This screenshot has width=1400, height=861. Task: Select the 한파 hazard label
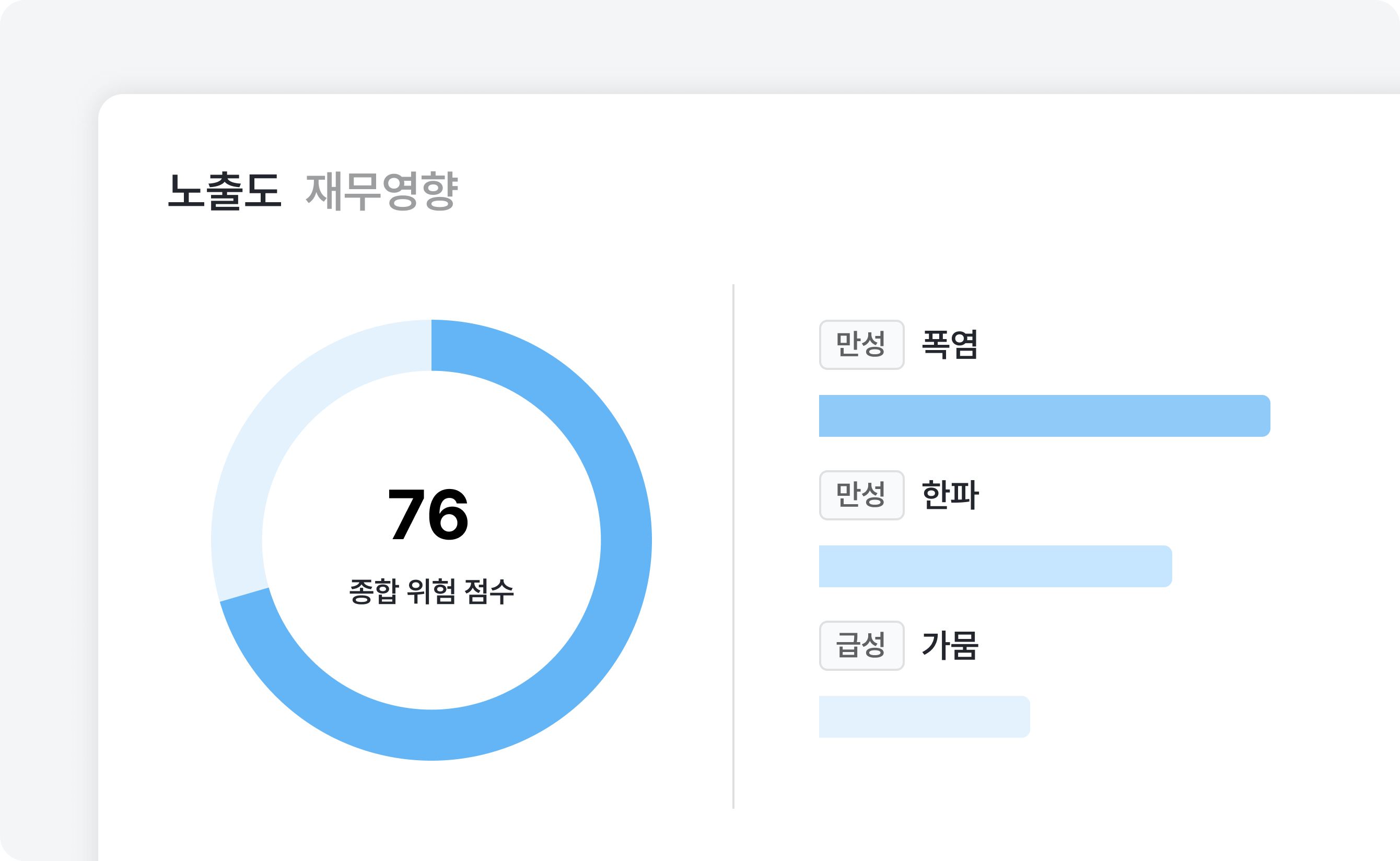[950, 495]
